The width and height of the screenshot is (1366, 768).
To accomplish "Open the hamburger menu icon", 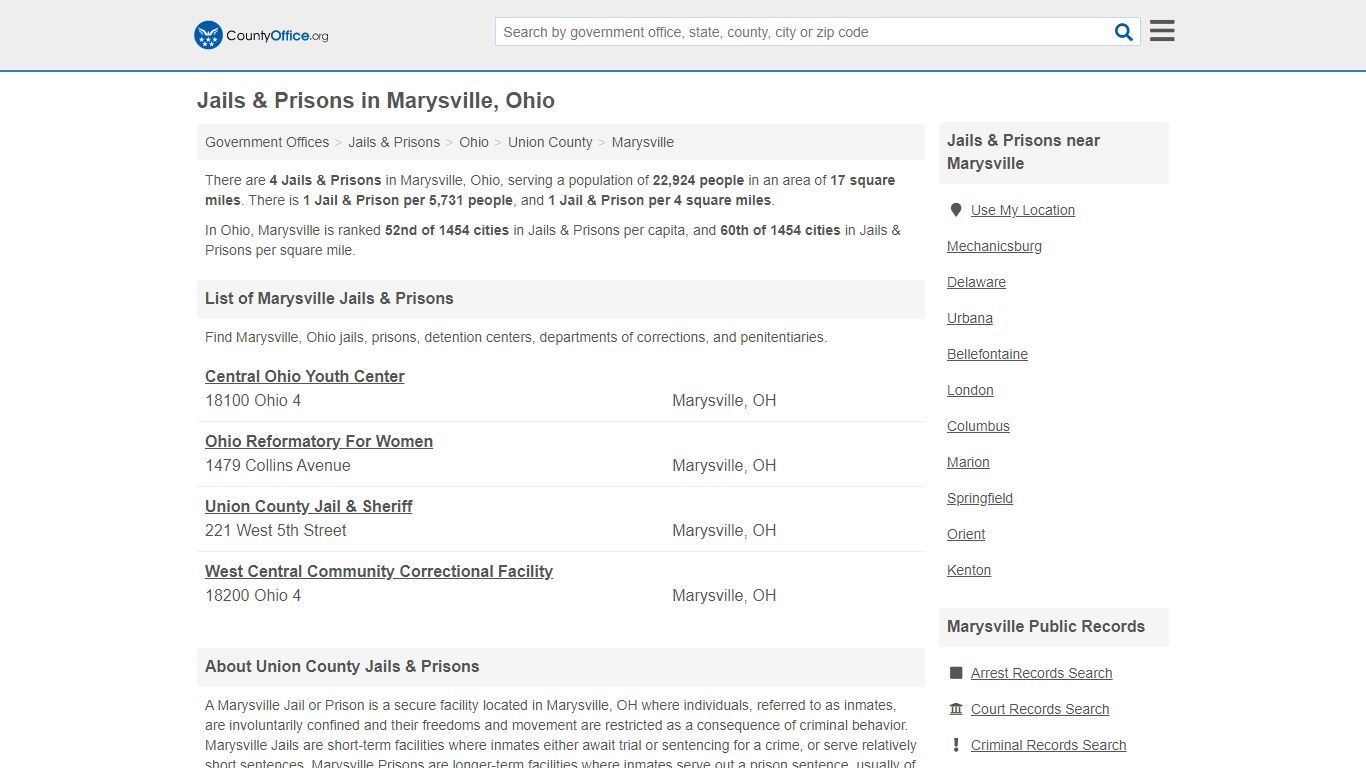I will click(x=1162, y=31).
